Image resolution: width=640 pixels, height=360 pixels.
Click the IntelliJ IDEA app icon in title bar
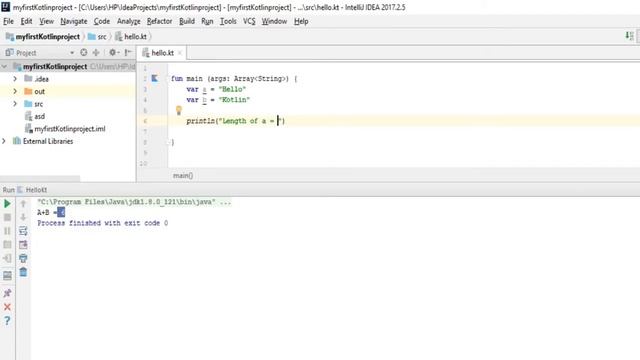tap(5, 7)
